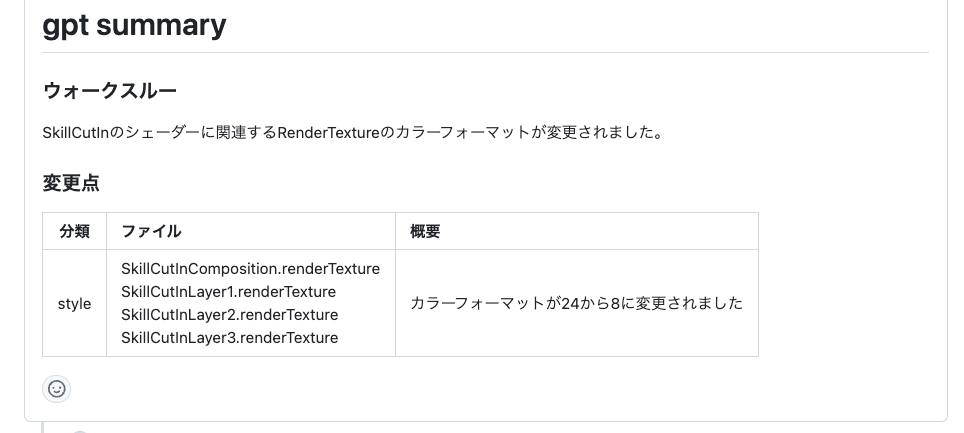Image resolution: width=964 pixels, height=433 pixels.
Task: Open the emoji reaction picker
Action: pos(57,388)
